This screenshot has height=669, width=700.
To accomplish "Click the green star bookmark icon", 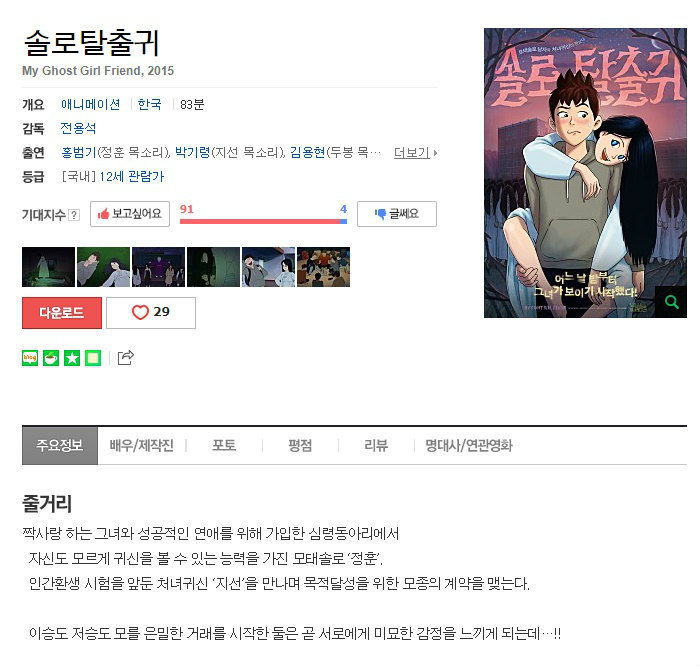I will tap(72, 358).
